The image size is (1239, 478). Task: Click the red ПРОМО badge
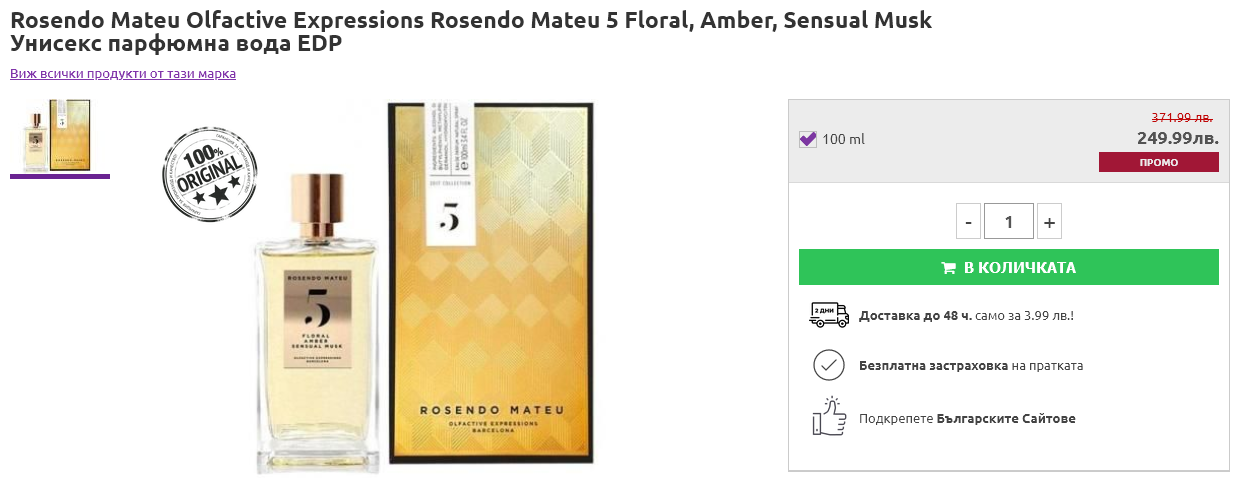point(1158,162)
